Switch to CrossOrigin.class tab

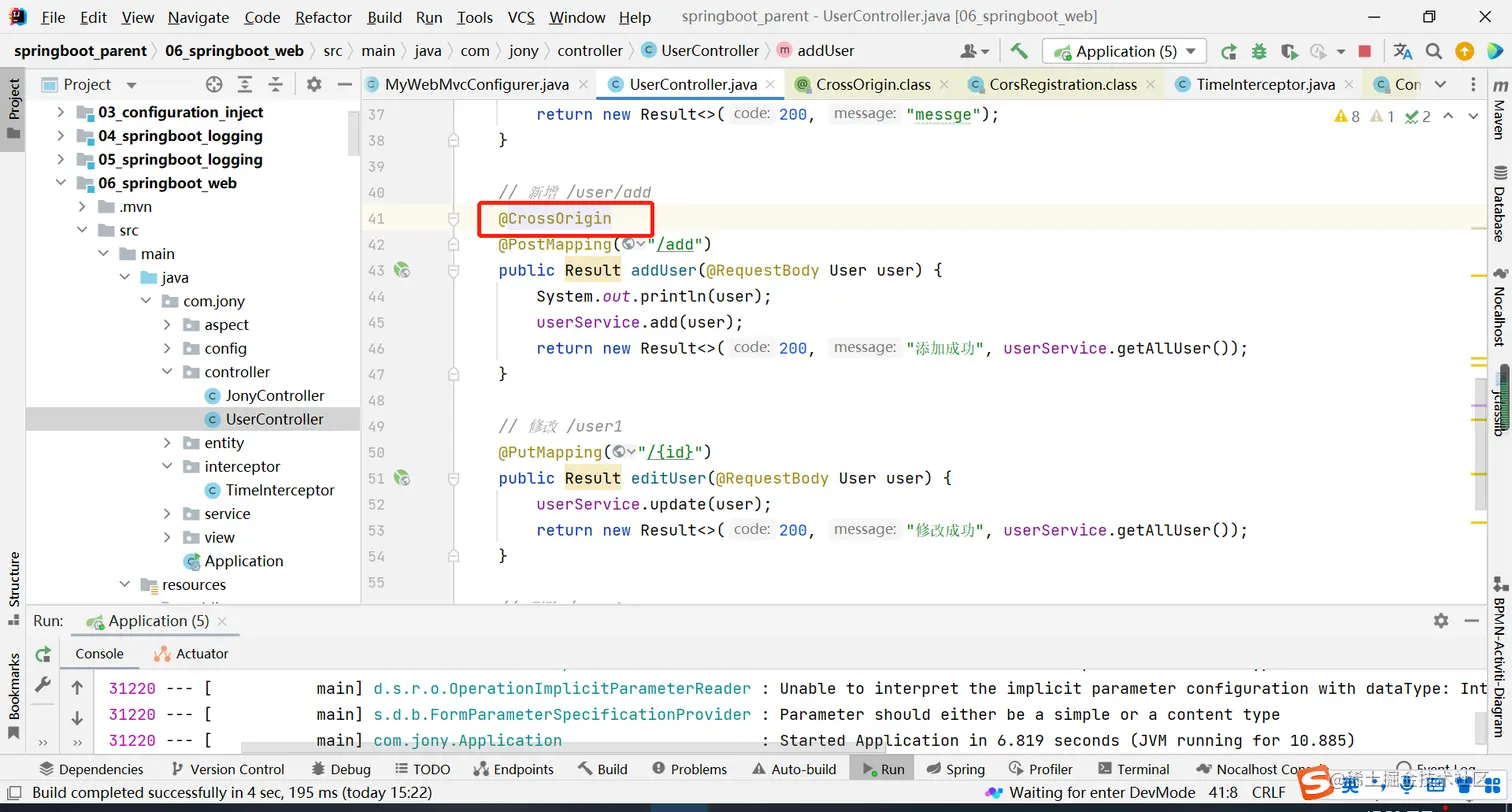873,85
